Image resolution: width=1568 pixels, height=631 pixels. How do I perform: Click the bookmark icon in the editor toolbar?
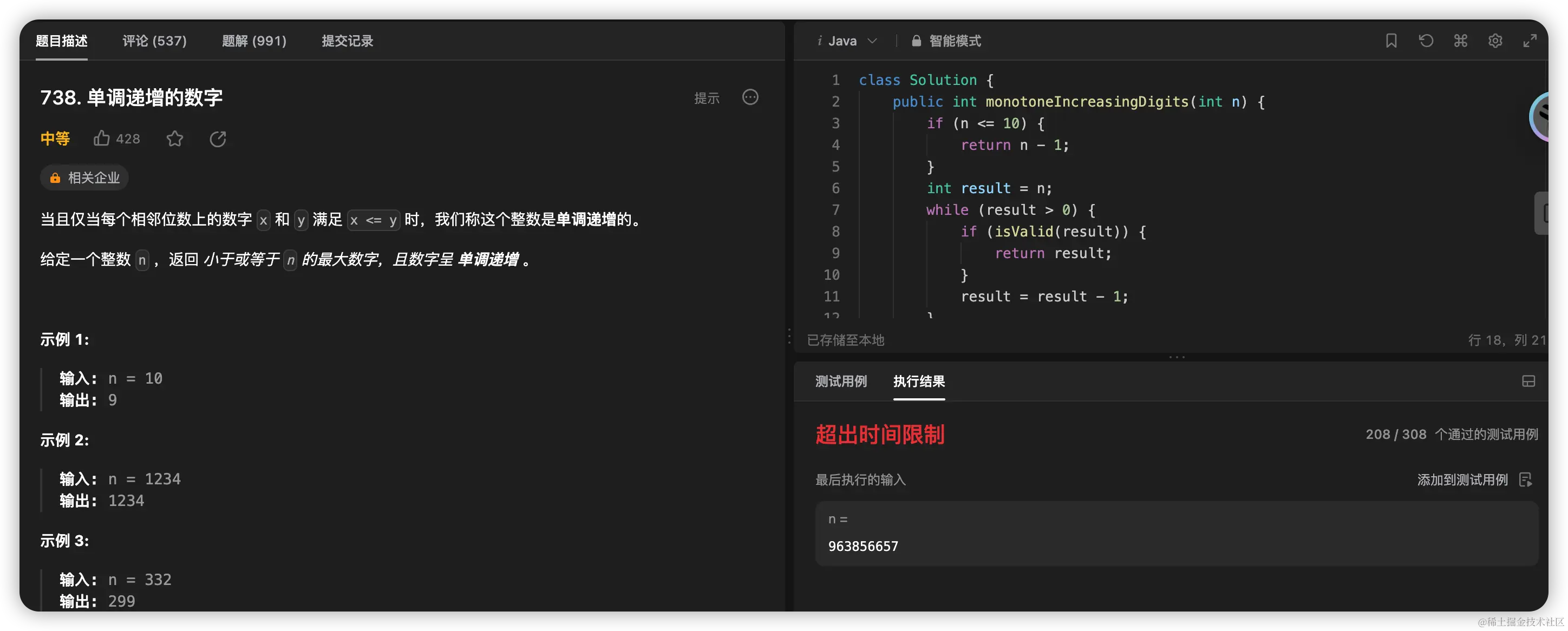point(1391,41)
